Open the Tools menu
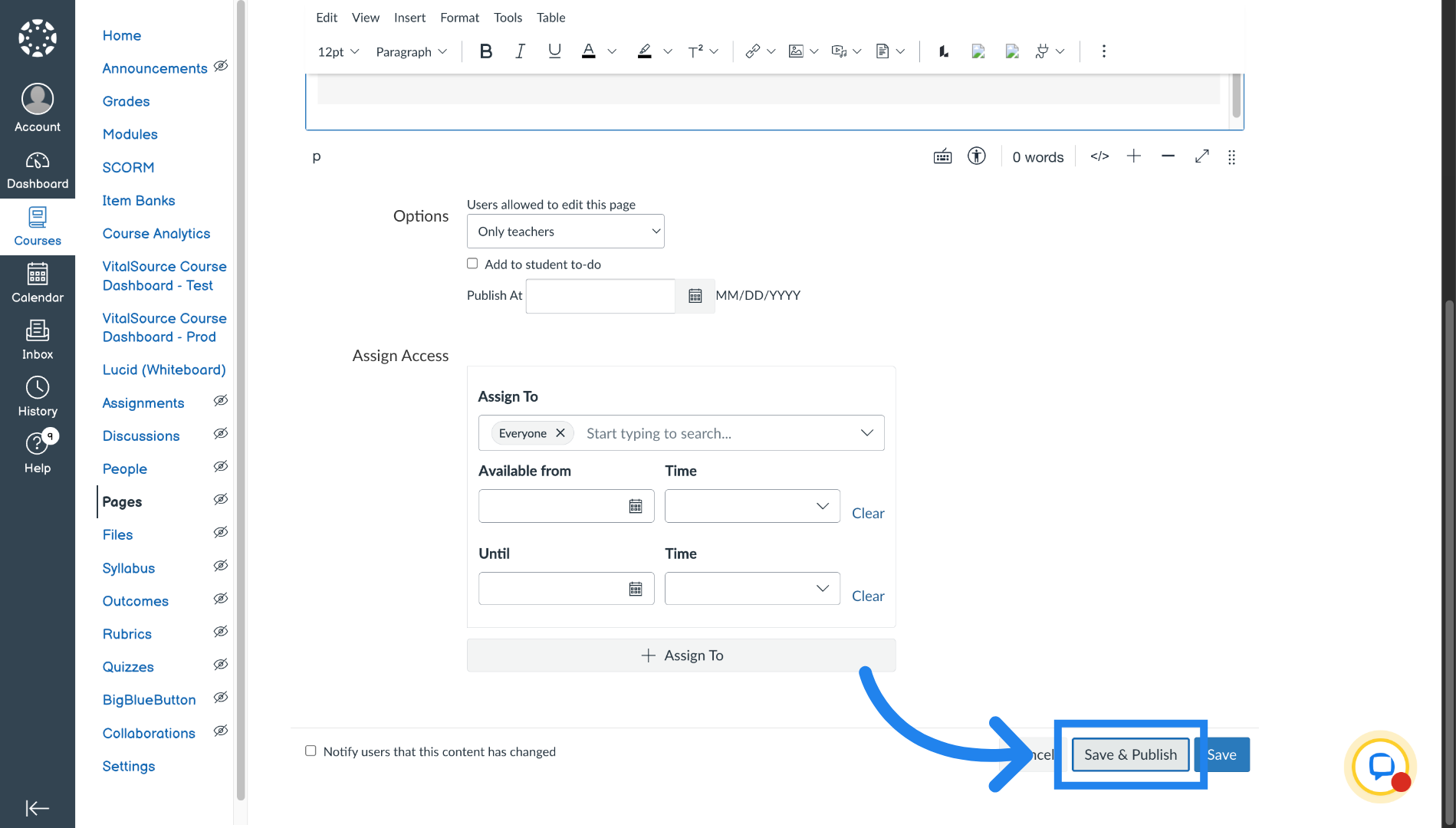This screenshot has width=1456, height=828. click(x=508, y=18)
